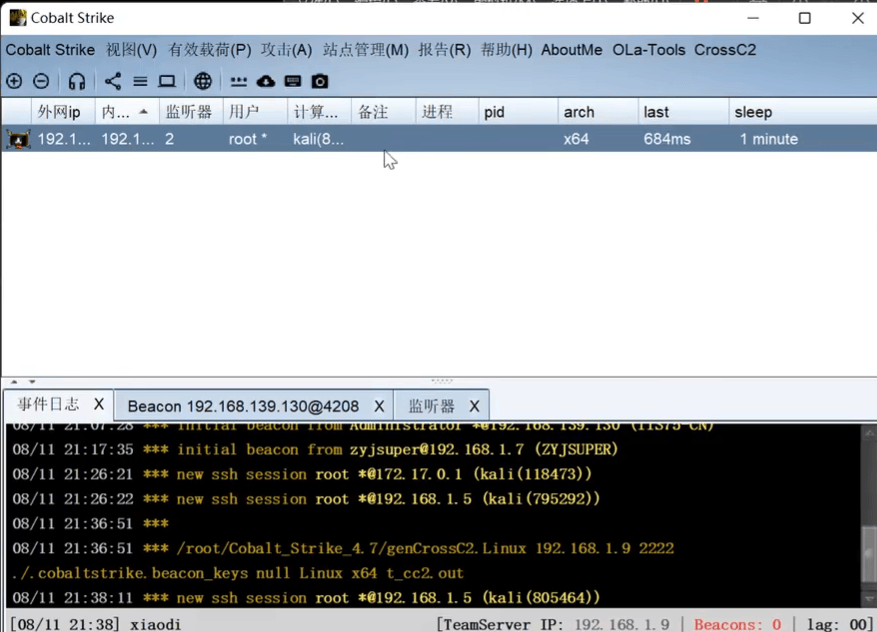Sort sessions by the arch column header
Image resolution: width=877 pixels, height=632 pixels.
point(597,112)
